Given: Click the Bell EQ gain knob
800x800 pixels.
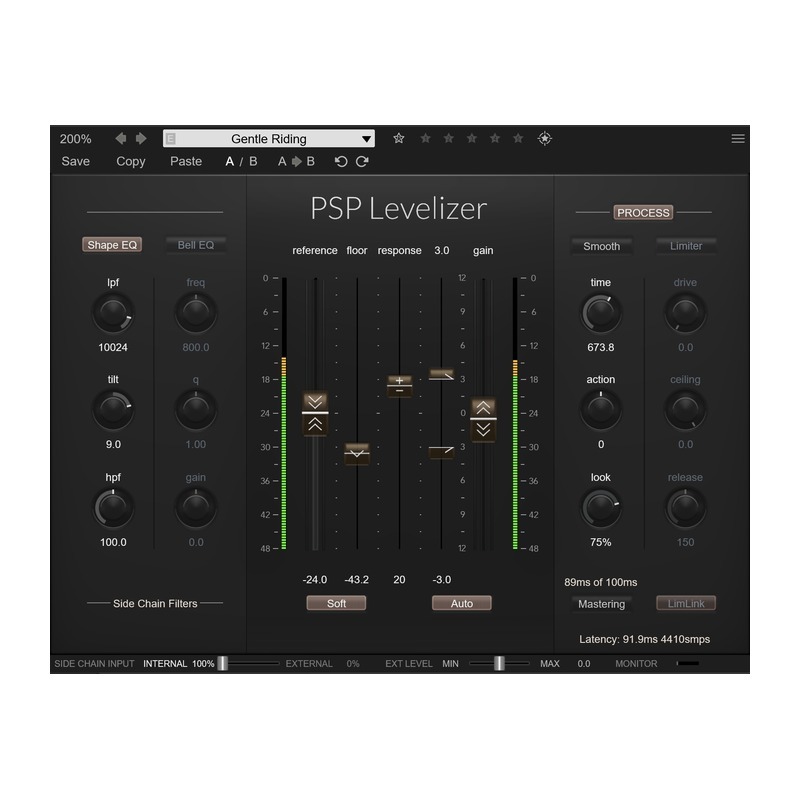Looking at the screenshot, I should pos(195,508).
